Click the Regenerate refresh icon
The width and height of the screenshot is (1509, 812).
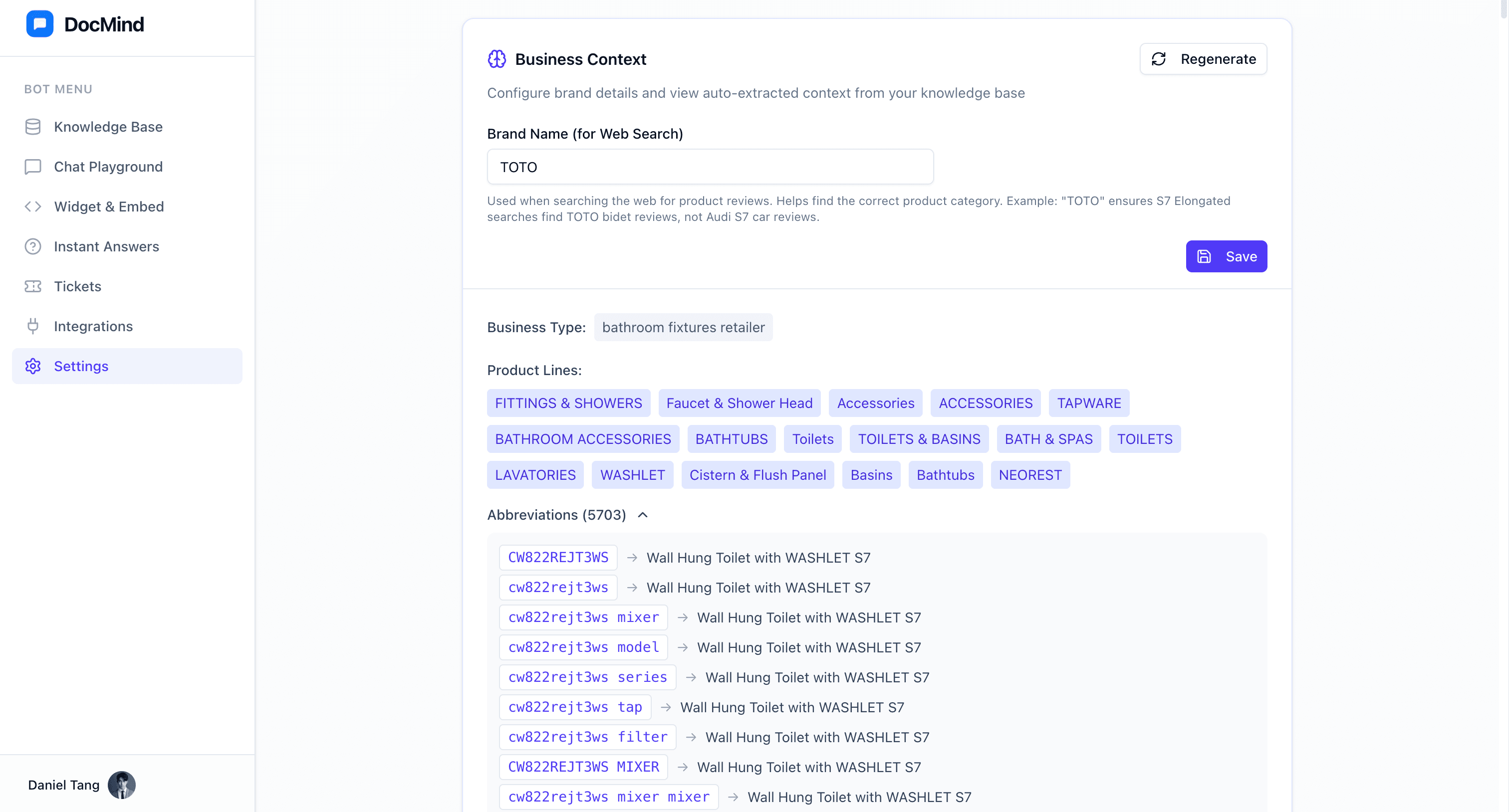coord(1160,58)
